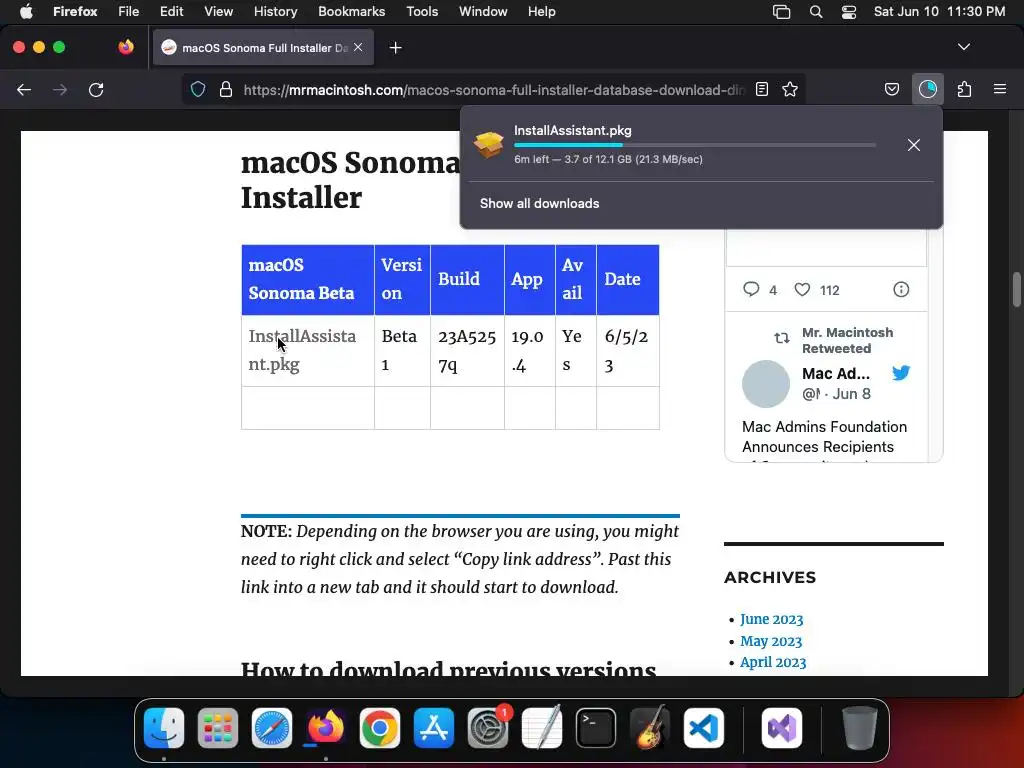Open Launchpad from the dock
Viewport: 1024px width, 768px height.
(217, 728)
